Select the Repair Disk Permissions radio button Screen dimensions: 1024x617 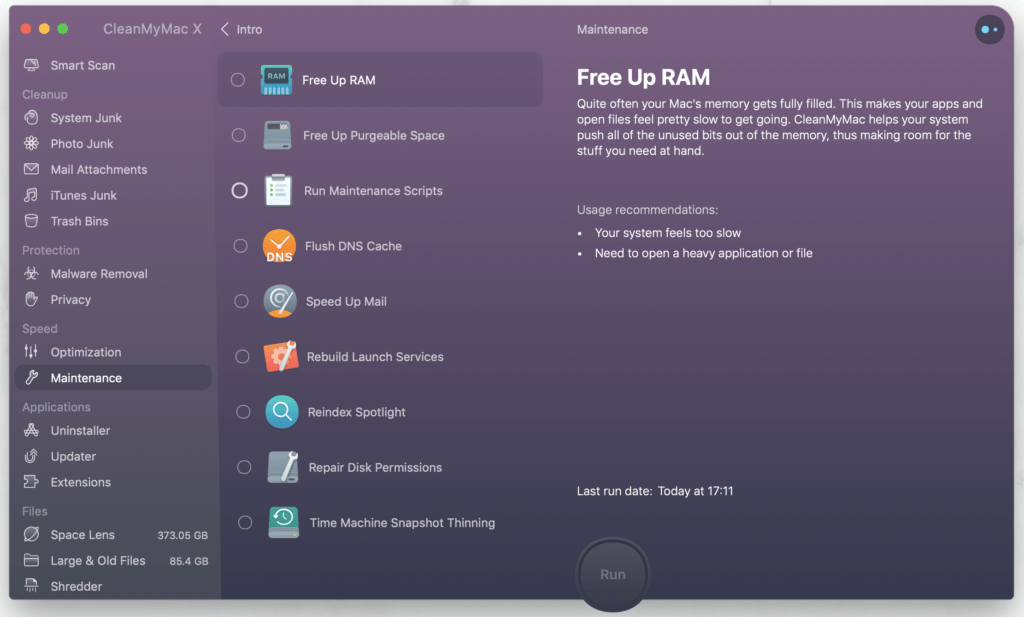tap(244, 467)
